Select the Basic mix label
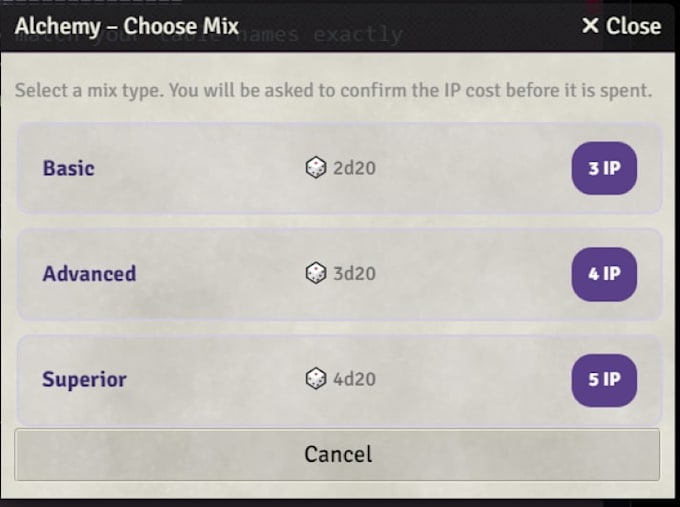Screen dimensions: 680x507 pos(69,168)
